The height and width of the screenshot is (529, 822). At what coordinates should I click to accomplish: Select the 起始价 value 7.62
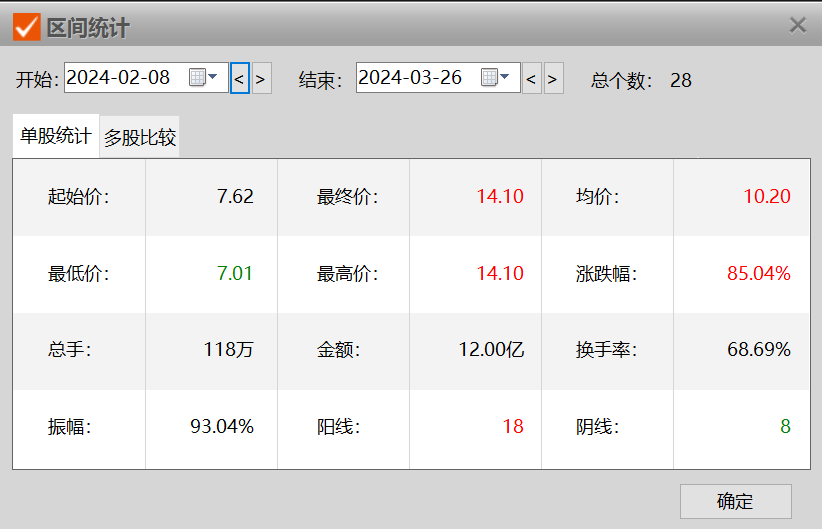point(235,197)
